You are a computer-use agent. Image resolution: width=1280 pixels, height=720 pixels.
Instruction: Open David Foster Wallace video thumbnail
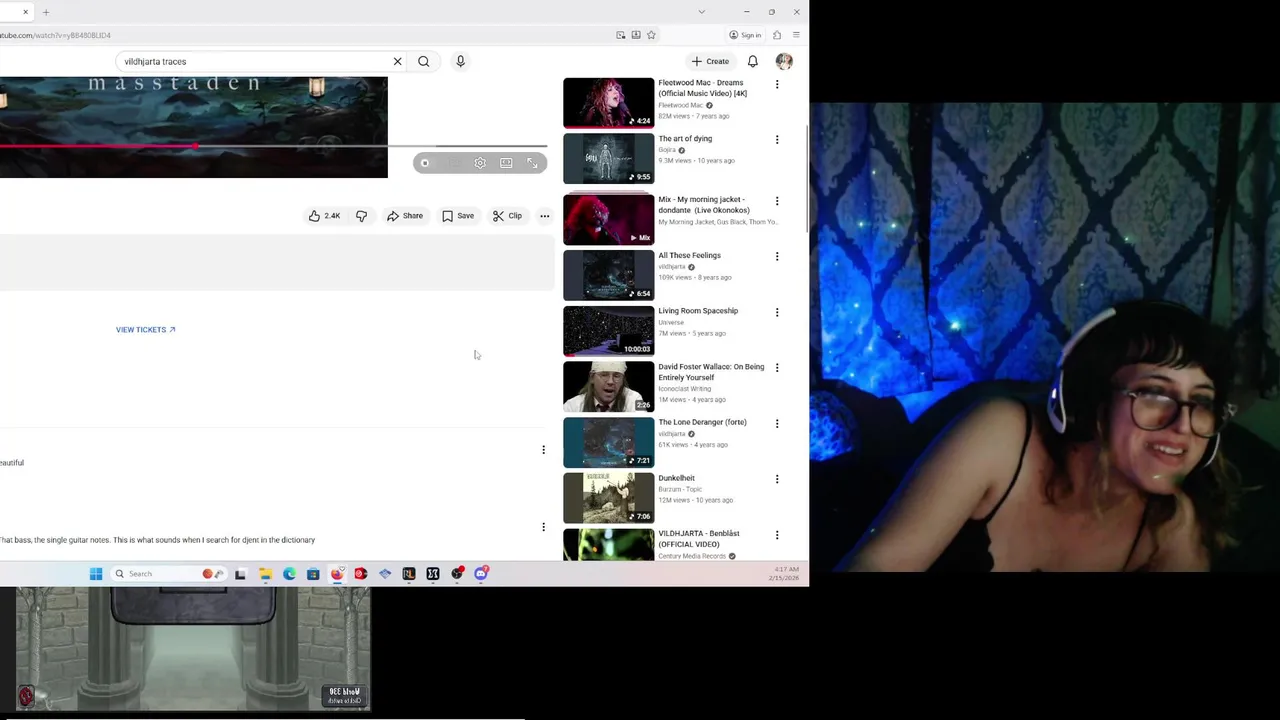tap(608, 386)
